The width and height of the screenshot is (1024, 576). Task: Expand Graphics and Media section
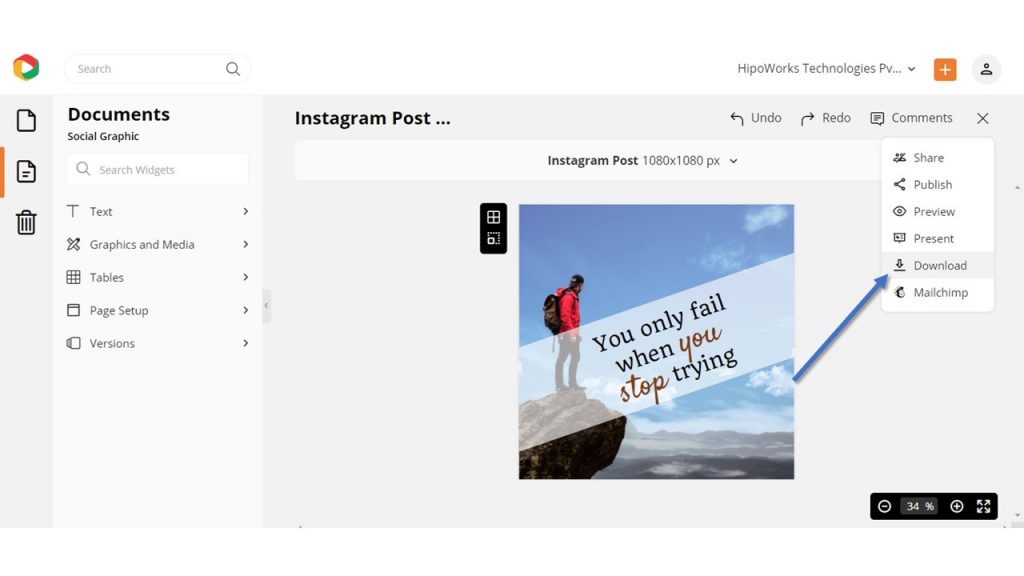coord(157,244)
